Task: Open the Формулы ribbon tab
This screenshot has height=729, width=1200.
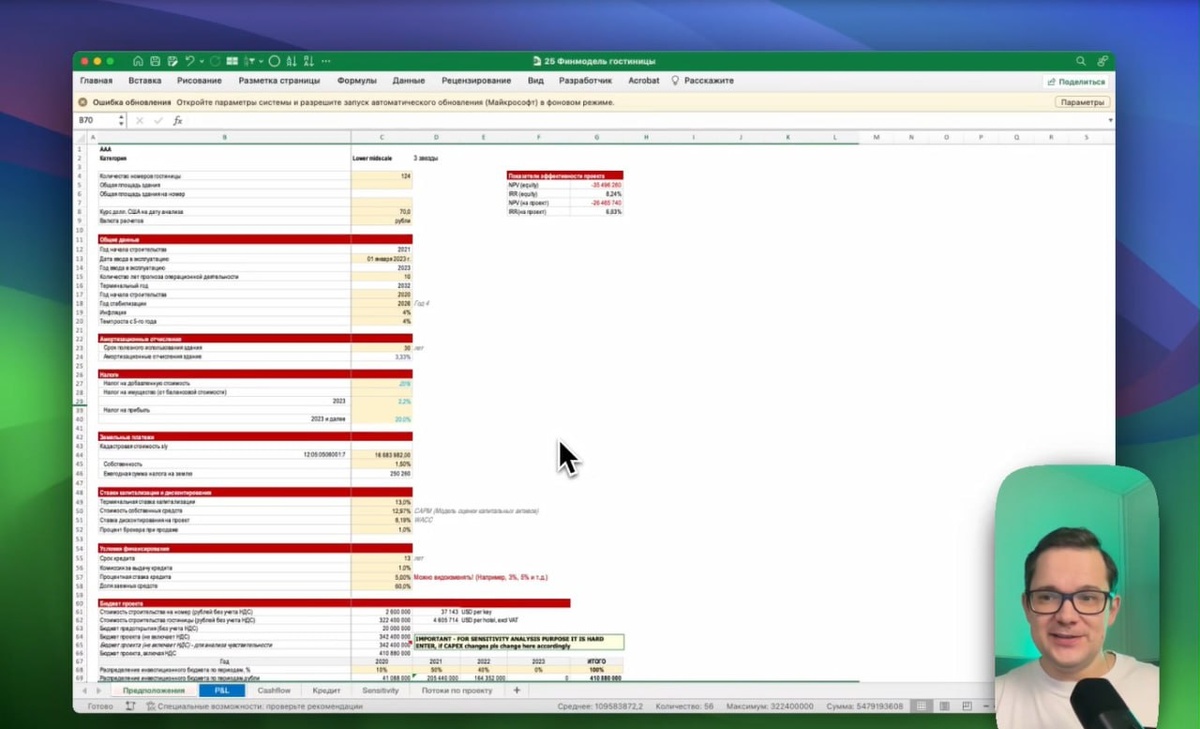Action: point(357,80)
